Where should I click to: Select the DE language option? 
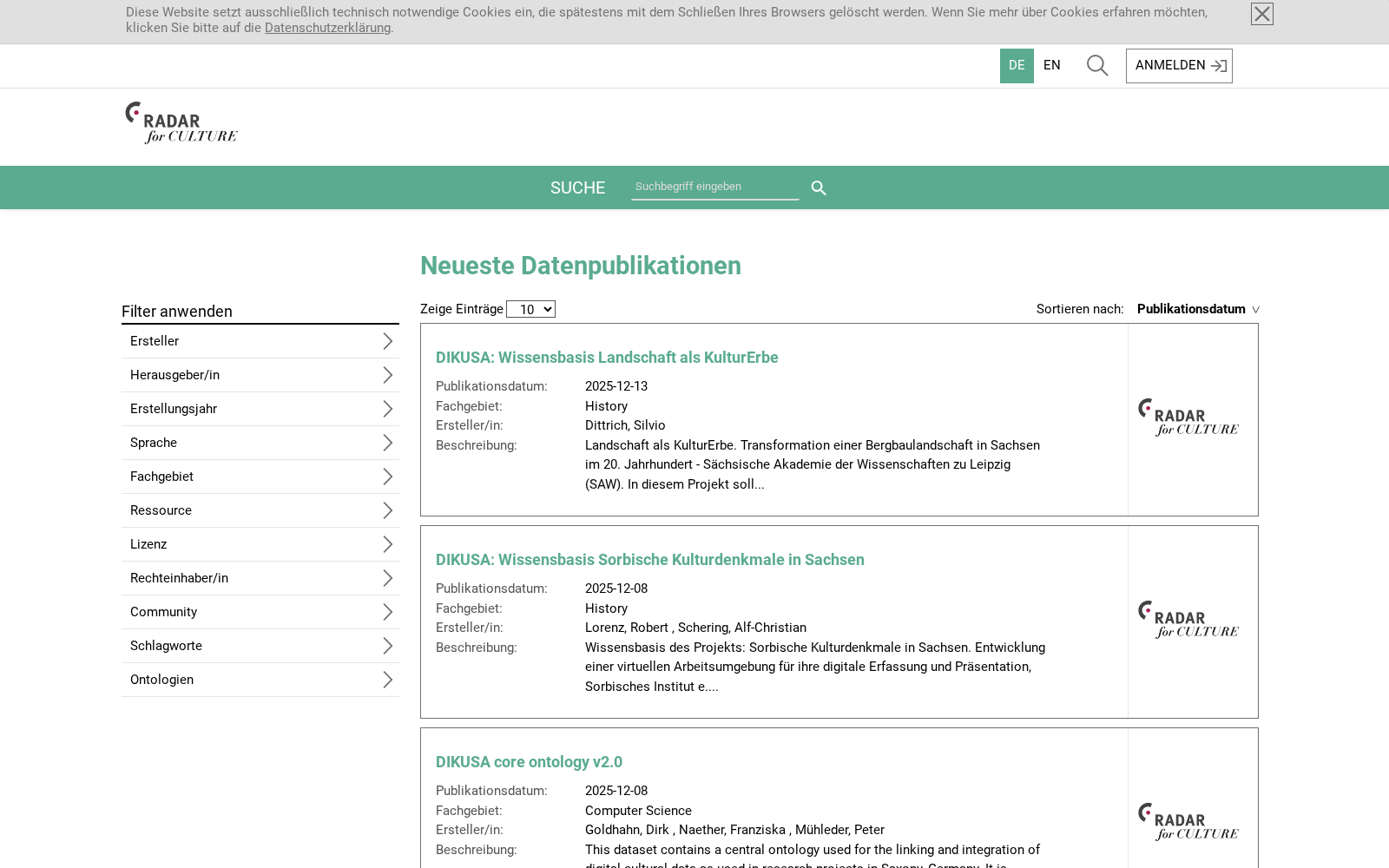click(x=1017, y=66)
